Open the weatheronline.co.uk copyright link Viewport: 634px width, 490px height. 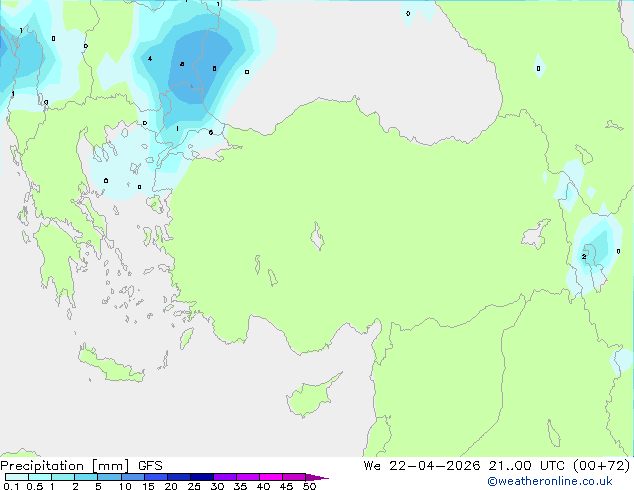tap(550, 481)
